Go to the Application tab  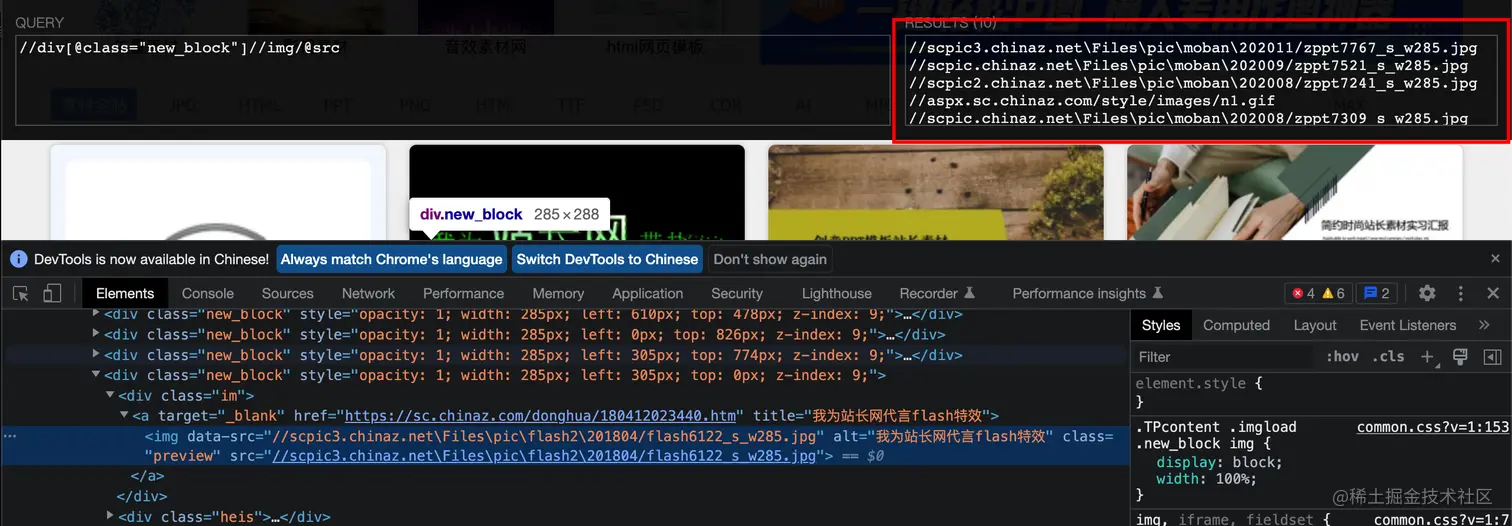648,293
